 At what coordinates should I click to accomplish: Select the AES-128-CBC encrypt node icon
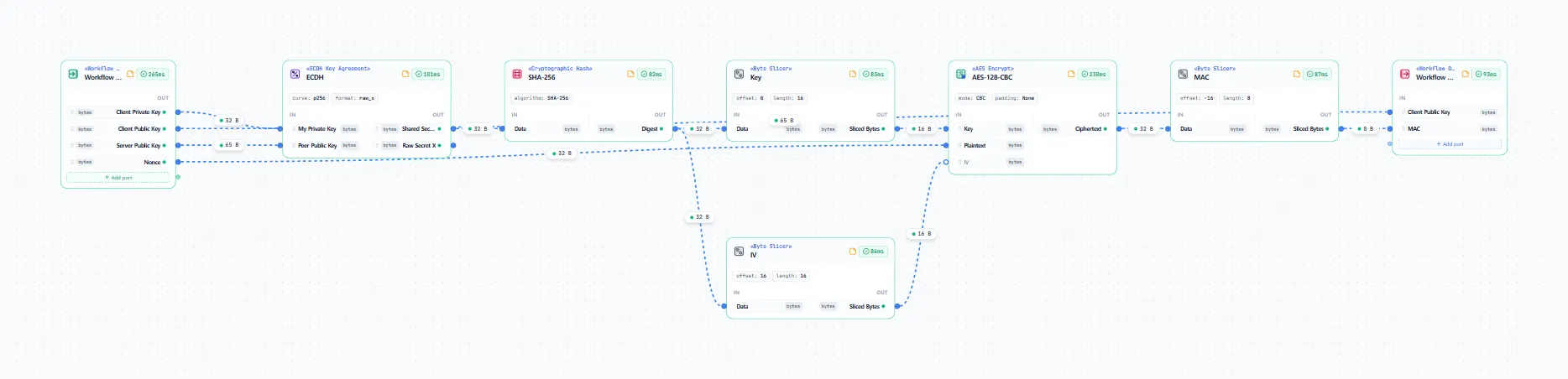click(961, 74)
